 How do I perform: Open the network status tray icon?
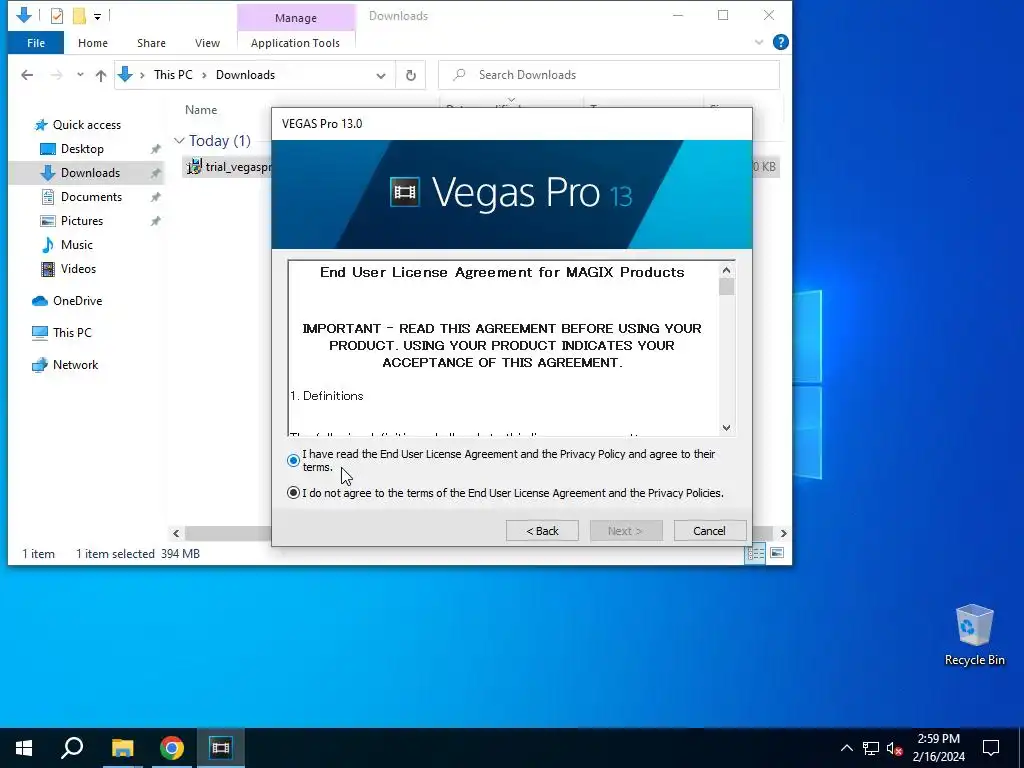[871, 748]
